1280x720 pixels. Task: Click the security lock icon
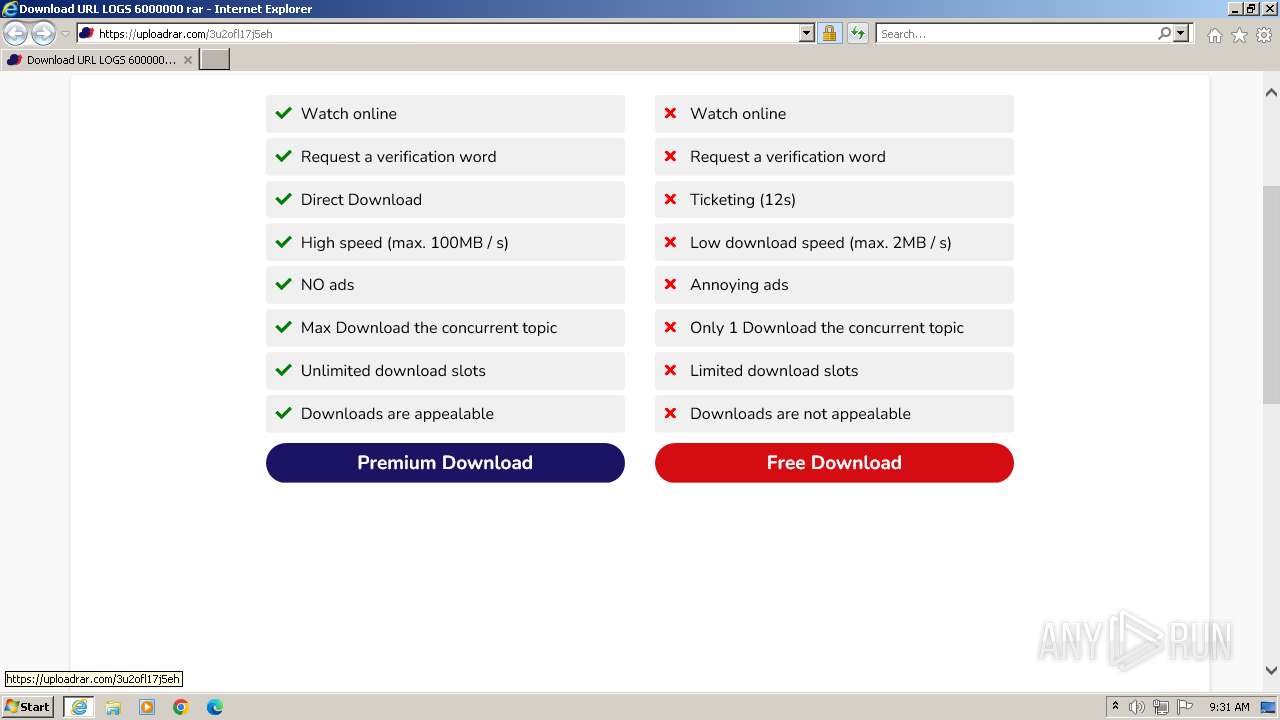(x=829, y=34)
